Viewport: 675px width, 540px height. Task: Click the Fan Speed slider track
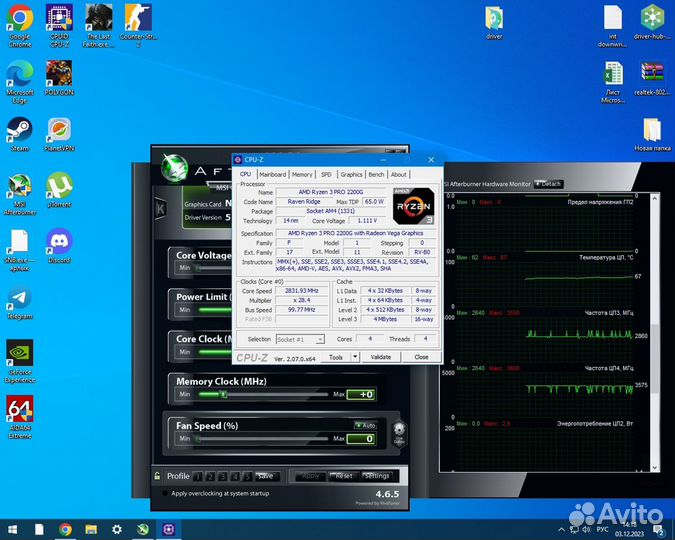pos(262,438)
